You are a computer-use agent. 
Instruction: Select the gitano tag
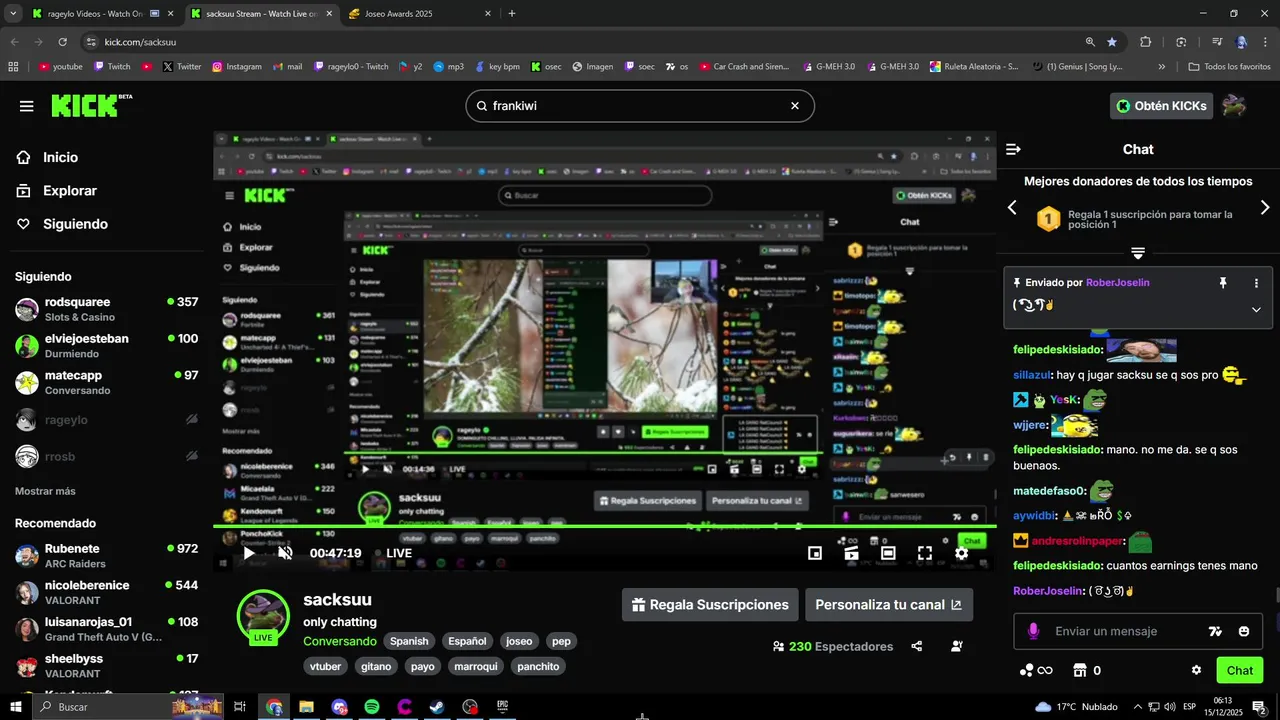coord(376,666)
